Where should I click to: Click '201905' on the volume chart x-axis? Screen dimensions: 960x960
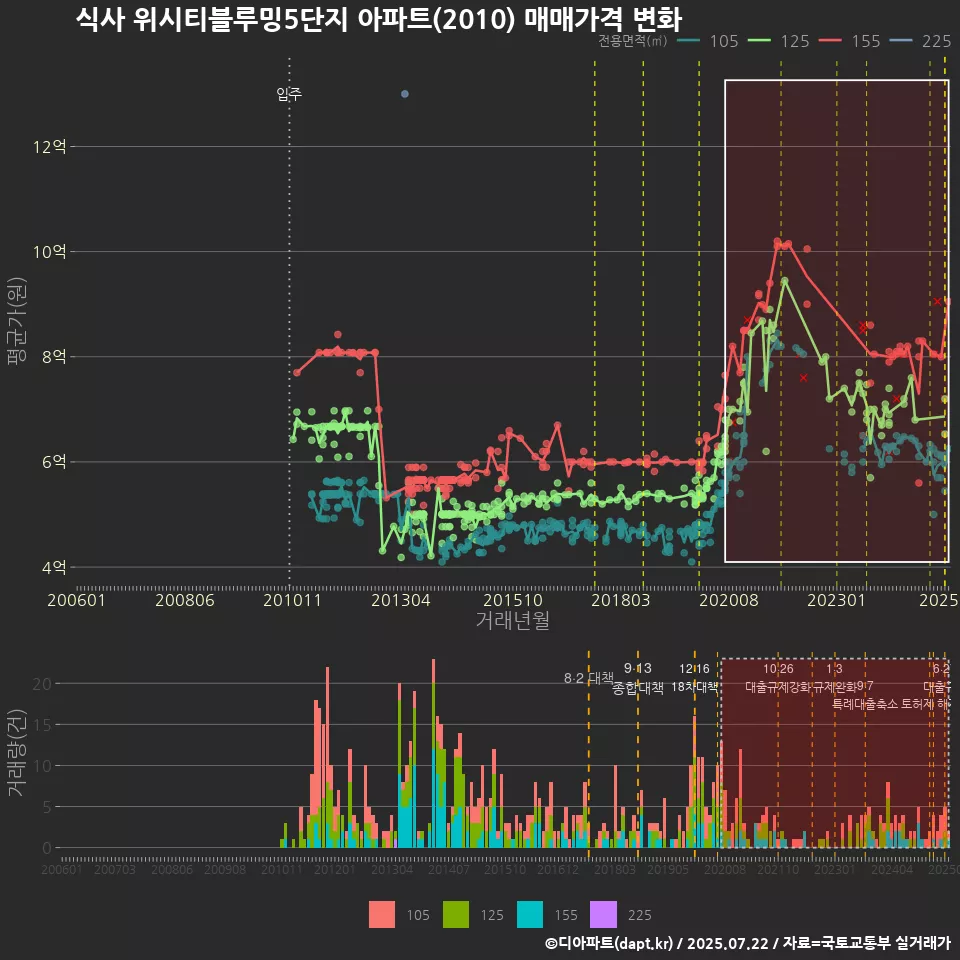tap(668, 869)
